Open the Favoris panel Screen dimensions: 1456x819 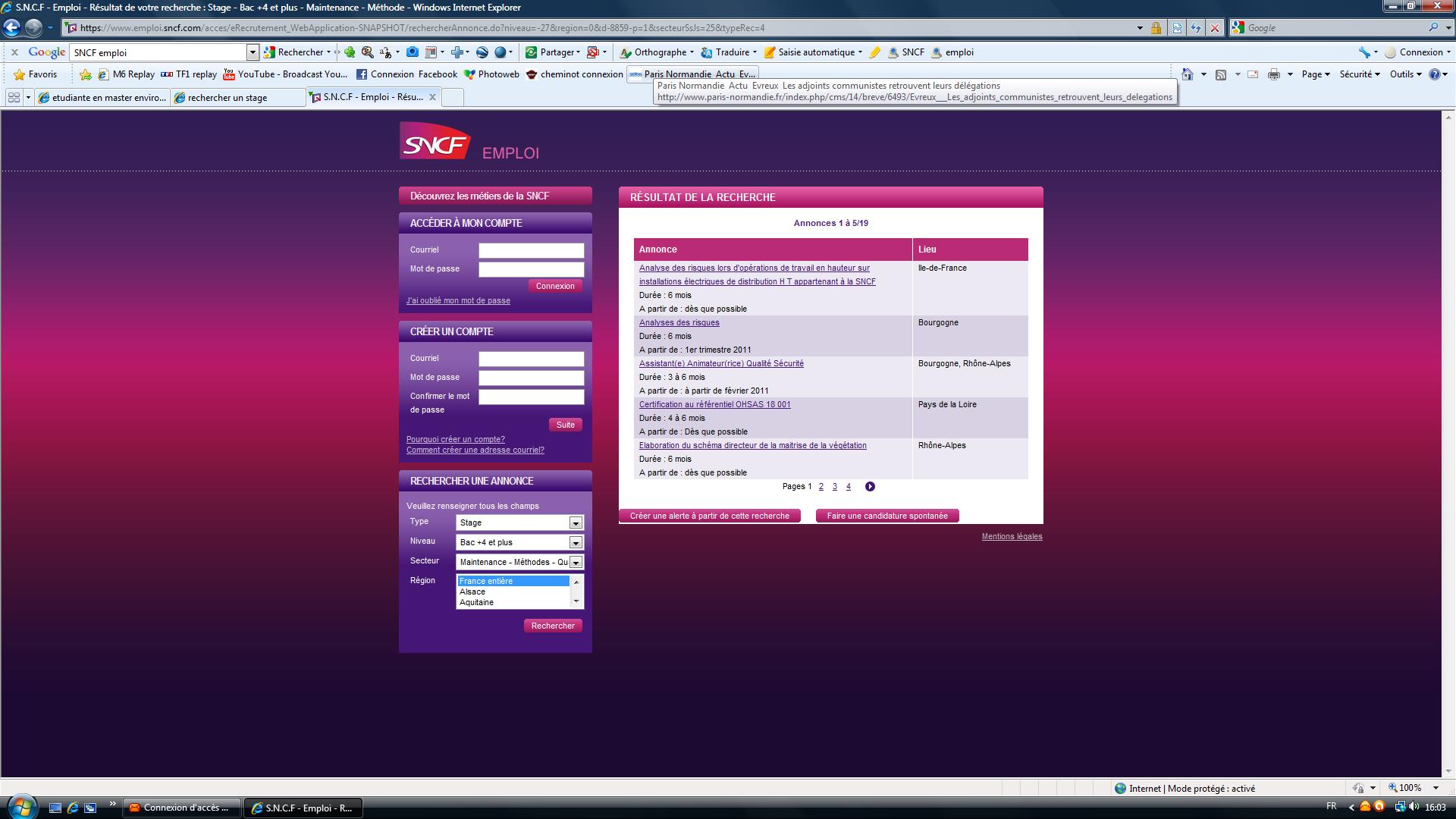pos(36,74)
